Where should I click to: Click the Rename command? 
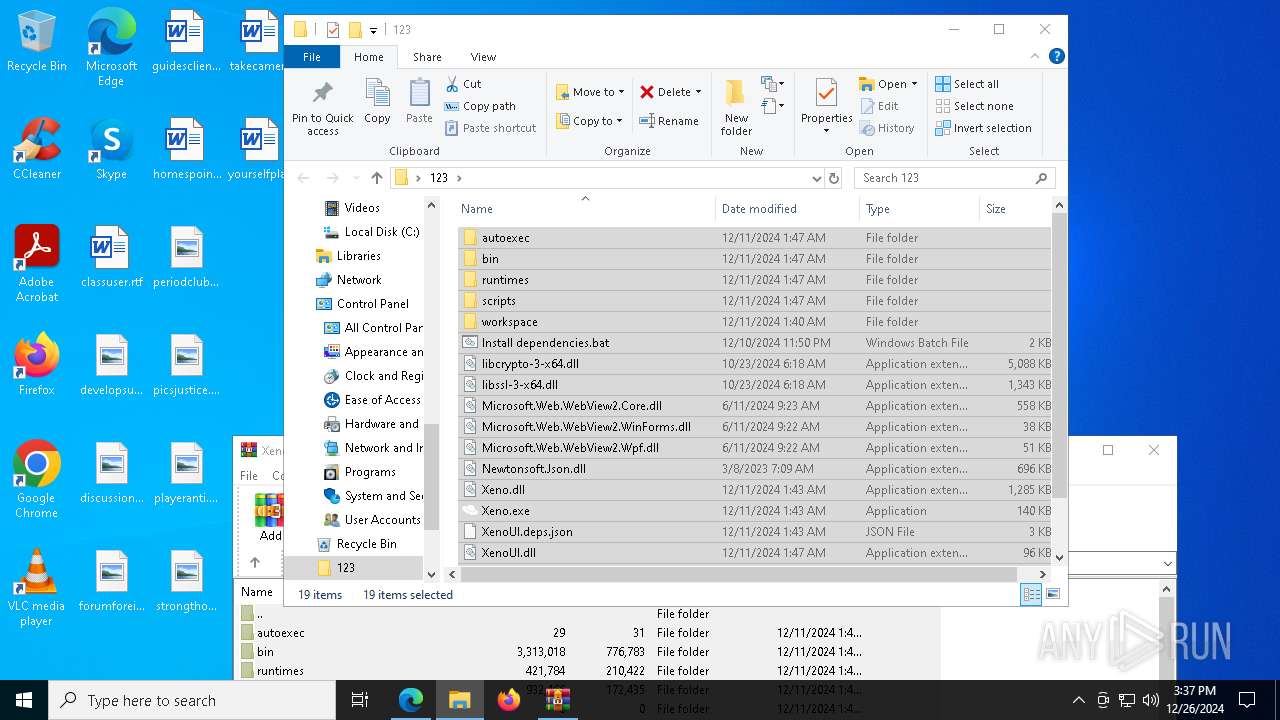(669, 121)
